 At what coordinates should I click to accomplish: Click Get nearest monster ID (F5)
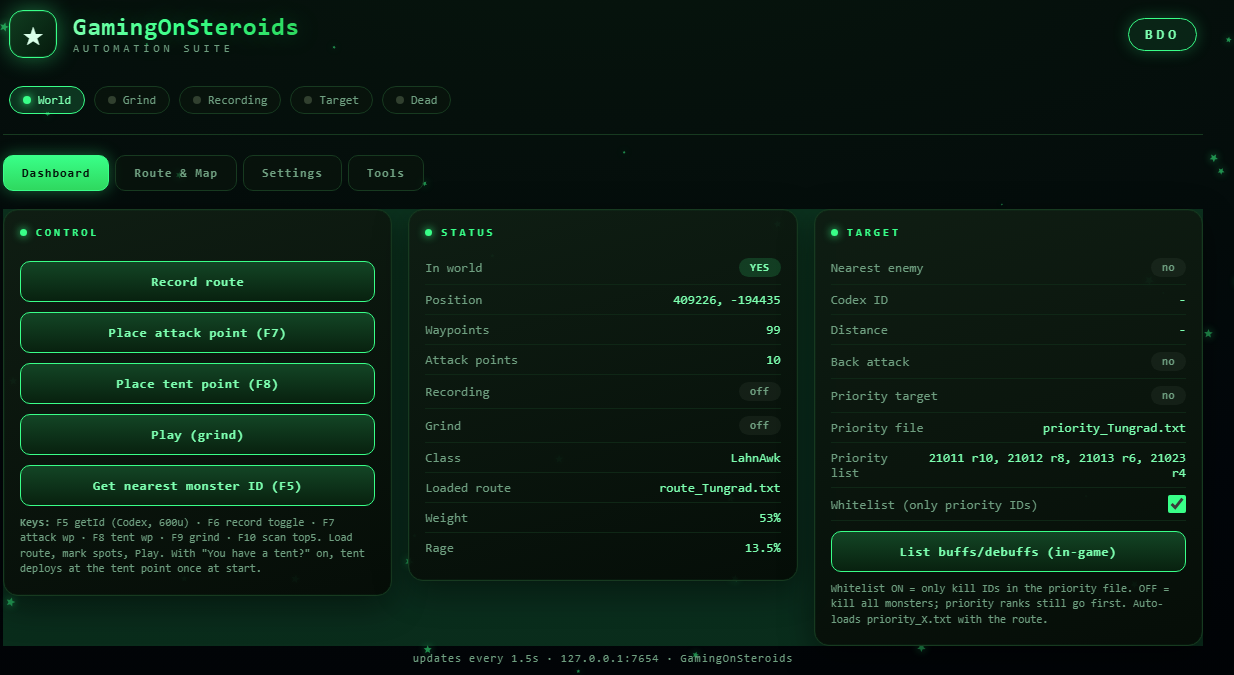(x=197, y=486)
